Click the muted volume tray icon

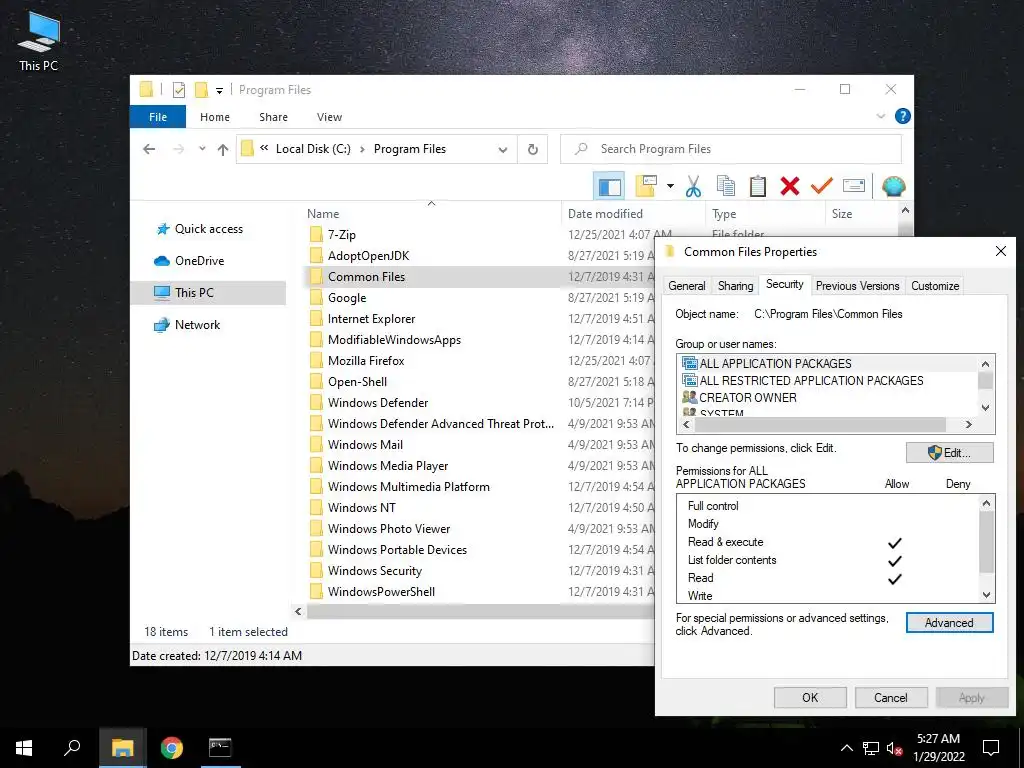coord(895,748)
